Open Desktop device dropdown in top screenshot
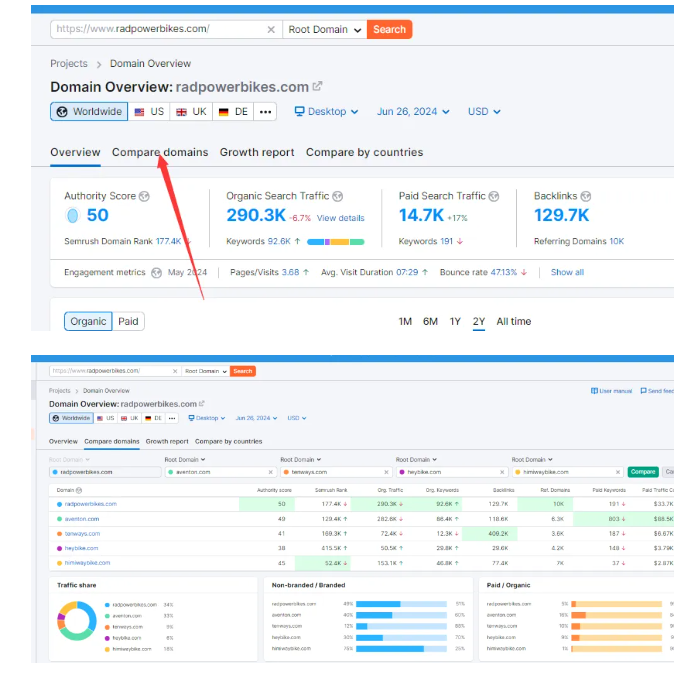The image size is (692, 674). (x=327, y=112)
